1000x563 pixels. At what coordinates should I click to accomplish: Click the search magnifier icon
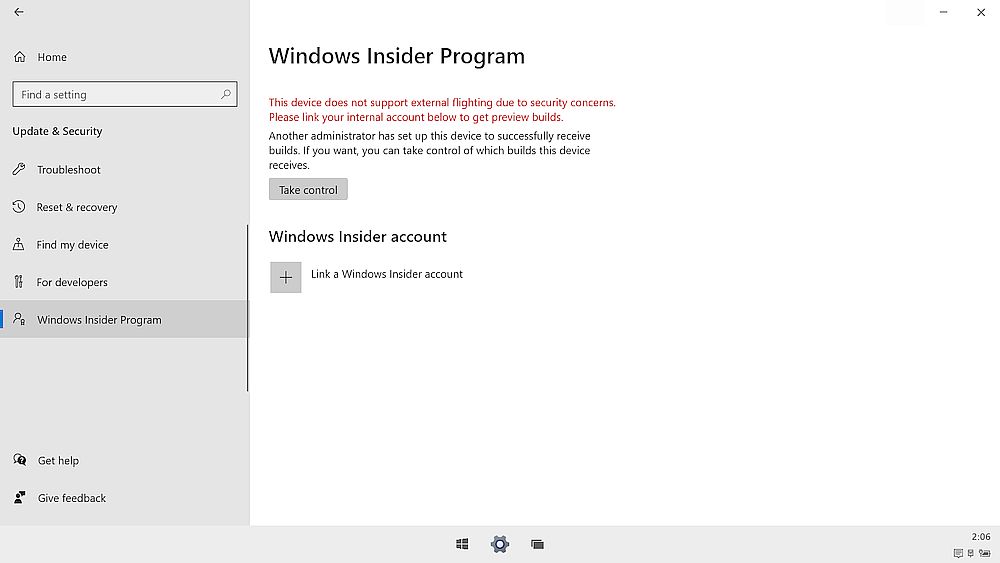pos(226,94)
